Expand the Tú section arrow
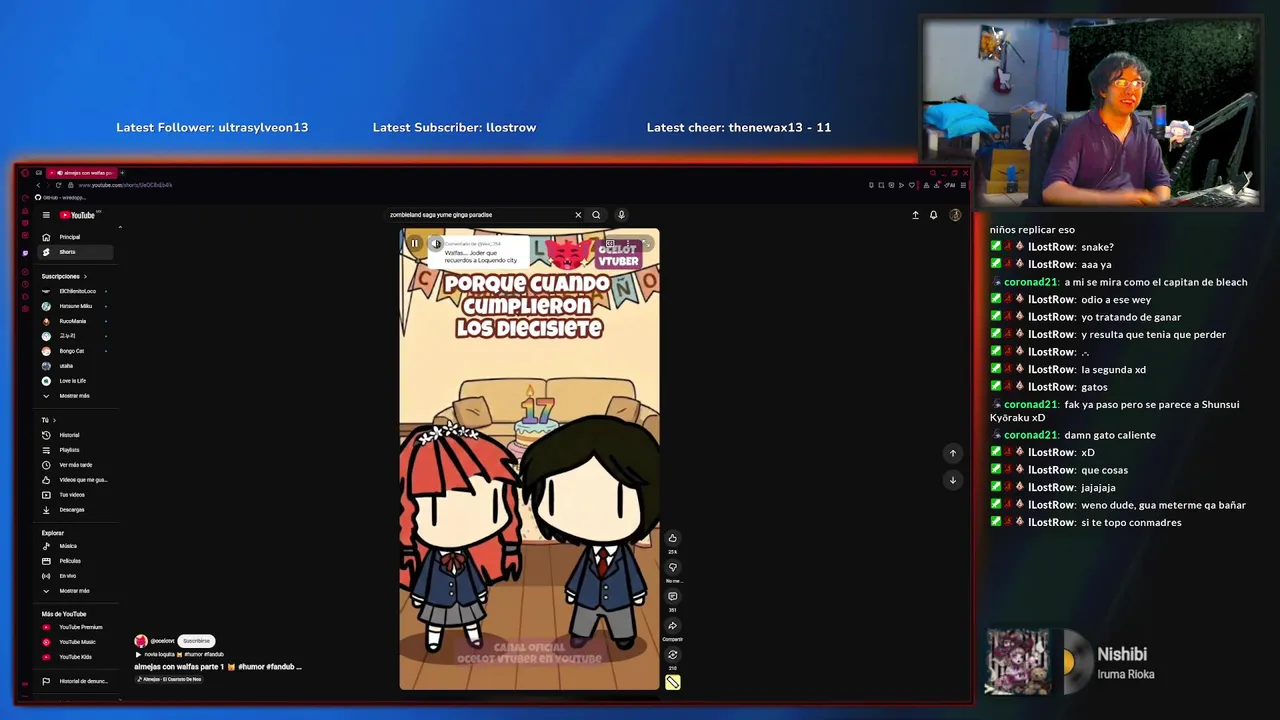Viewport: 1280px width, 720px height. [54, 420]
